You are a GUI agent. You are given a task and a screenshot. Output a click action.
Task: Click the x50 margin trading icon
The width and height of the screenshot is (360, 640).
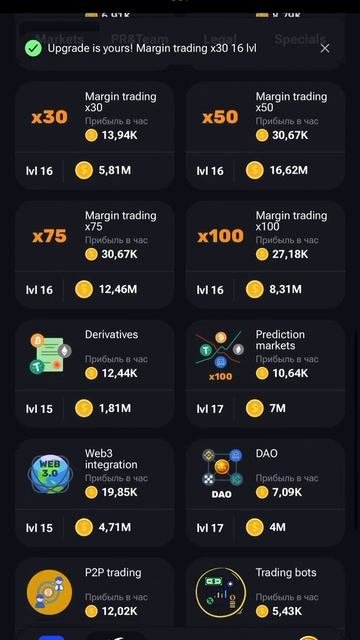220,118
